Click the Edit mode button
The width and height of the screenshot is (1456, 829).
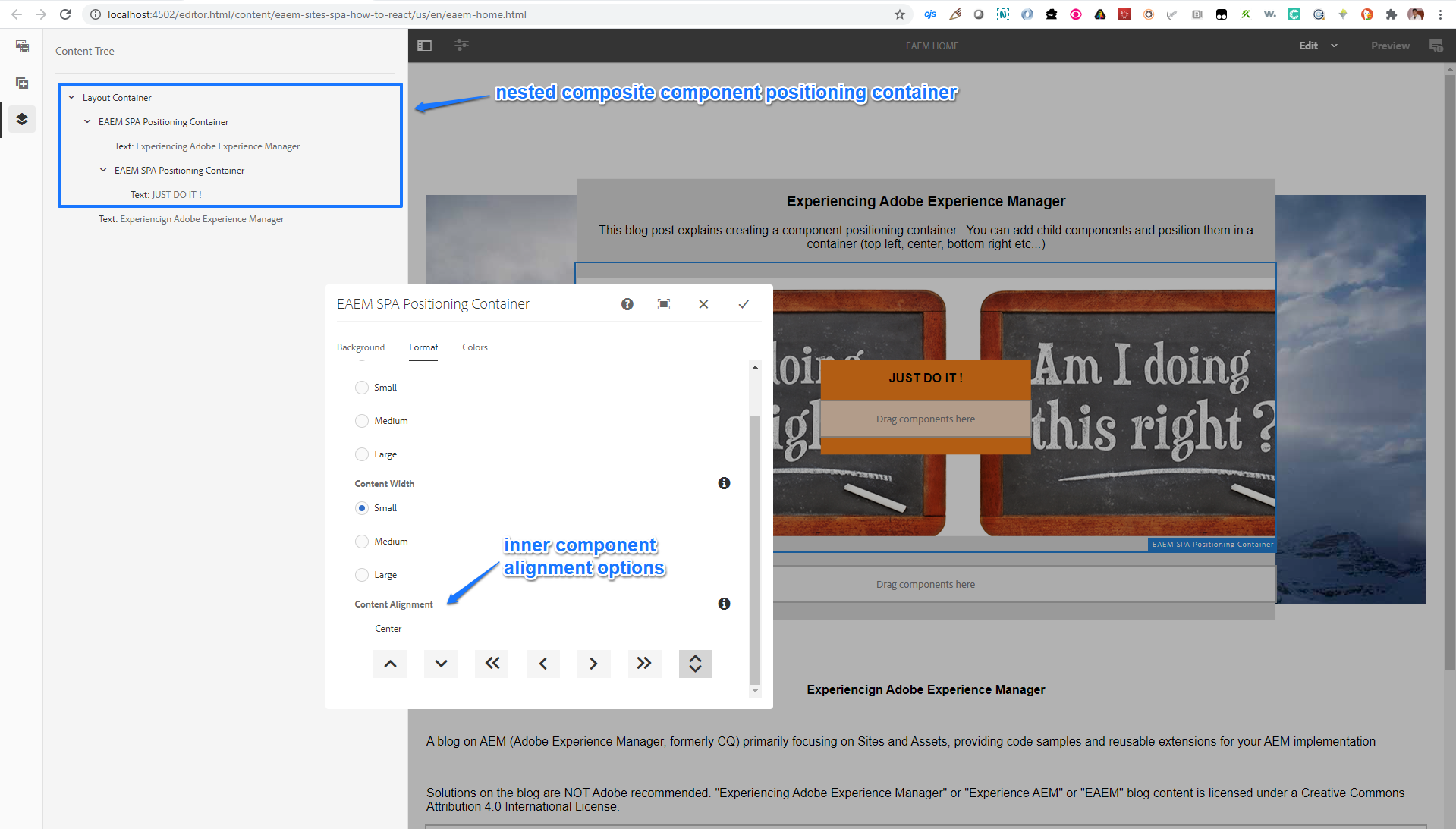[x=1308, y=46]
